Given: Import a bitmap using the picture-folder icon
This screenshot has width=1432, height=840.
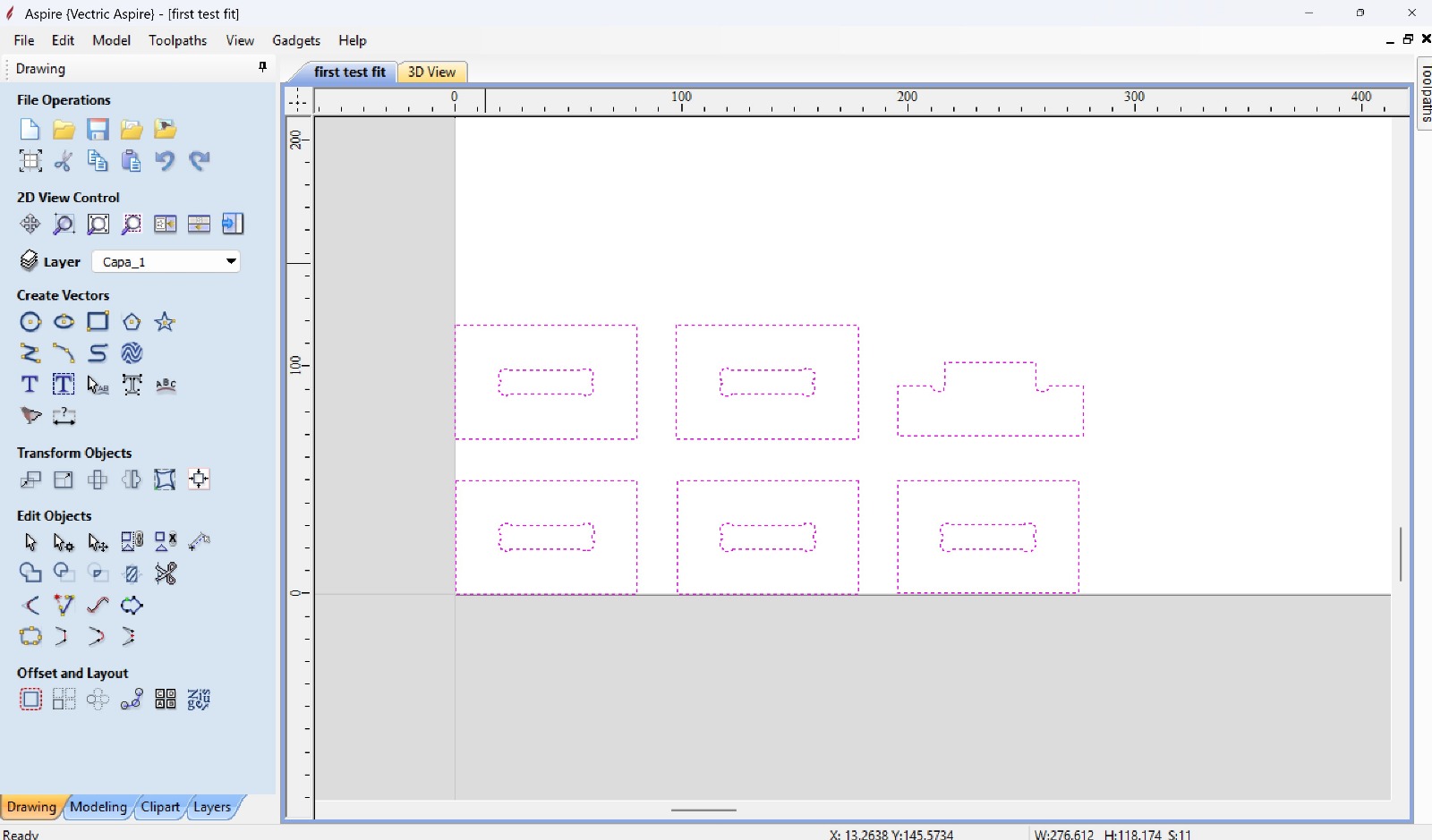Looking at the screenshot, I should tap(166, 130).
